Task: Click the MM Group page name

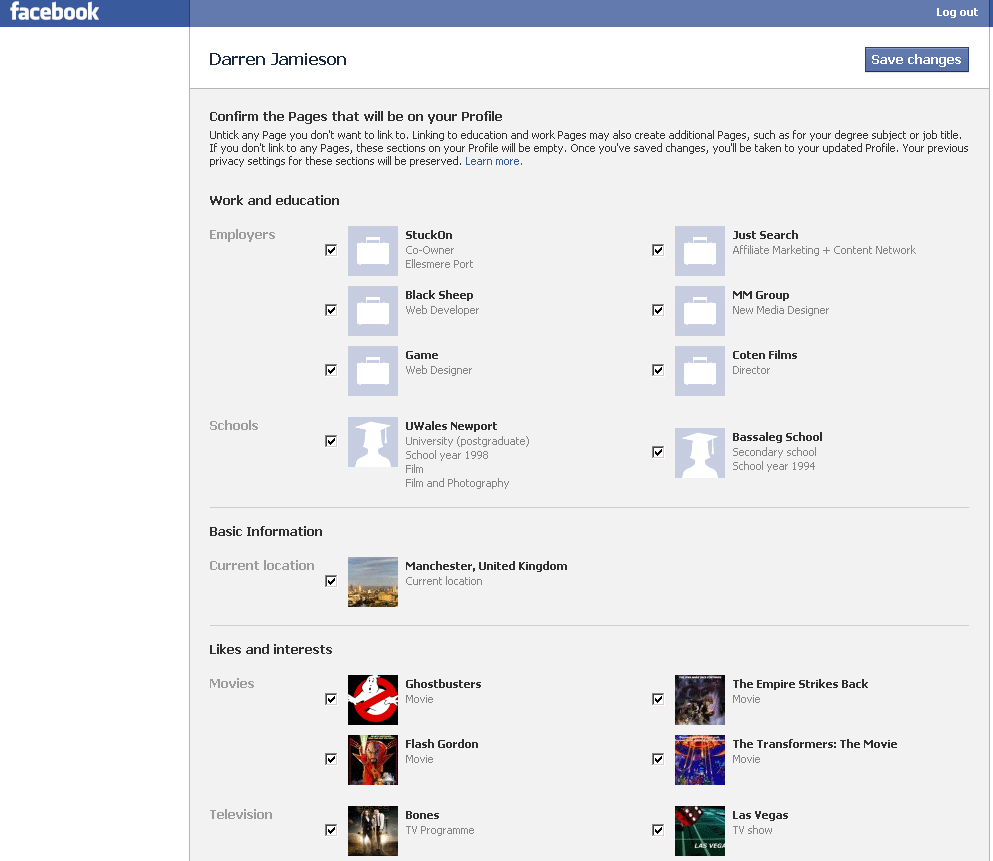Action: click(x=760, y=295)
